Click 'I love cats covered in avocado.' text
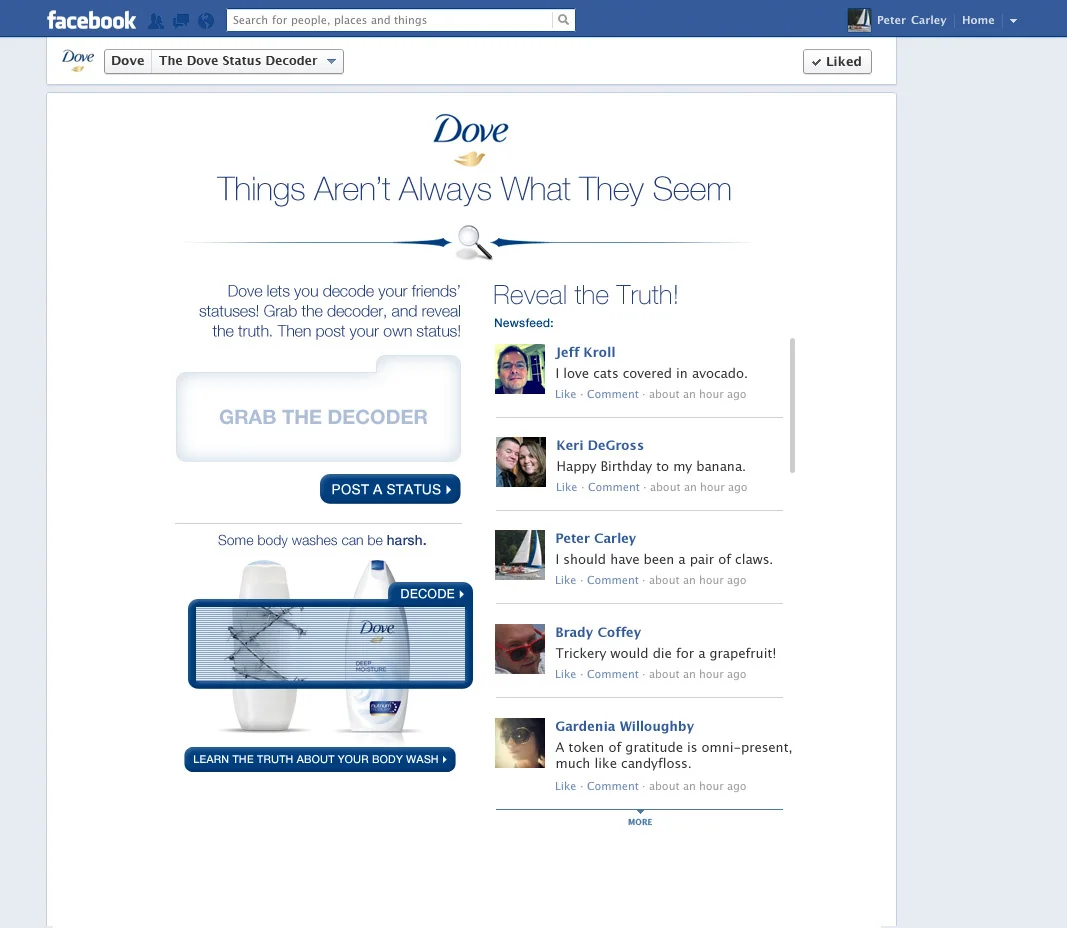Image resolution: width=1067 pixels, height=928 pixels. click(651, 373)
